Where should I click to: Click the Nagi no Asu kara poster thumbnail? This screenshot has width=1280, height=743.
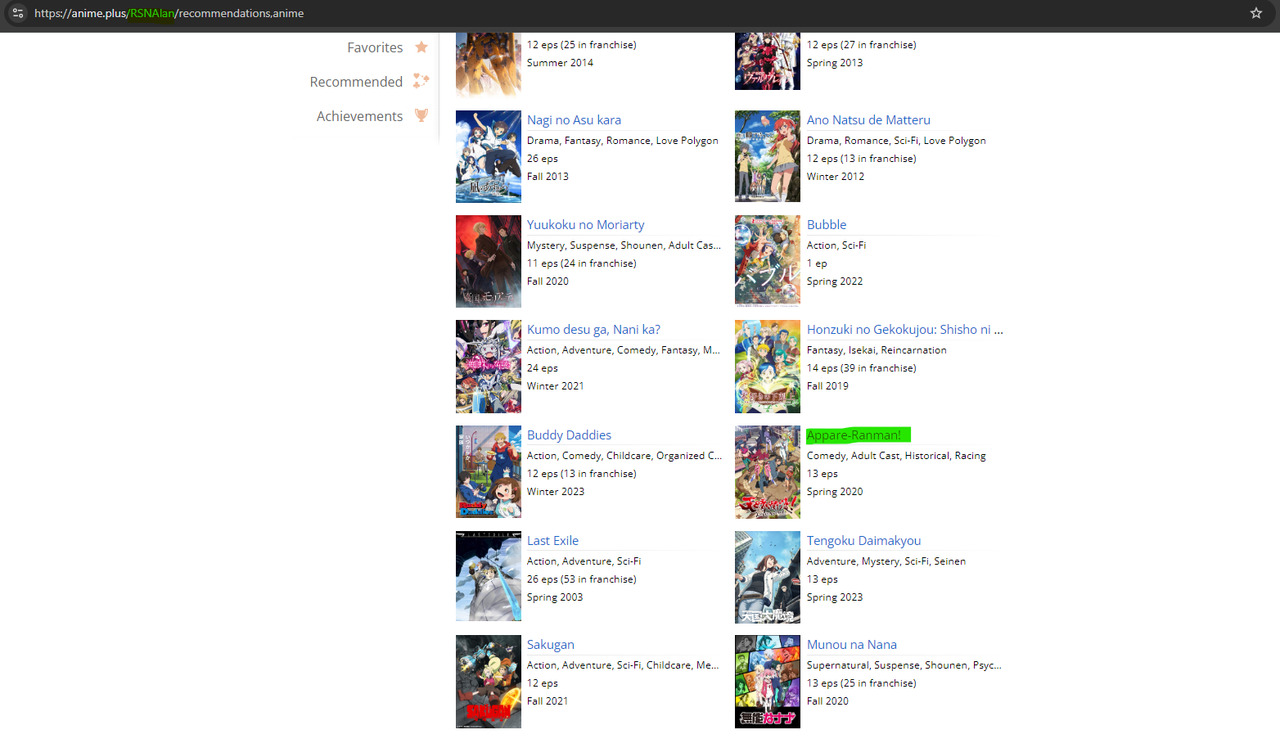tap(488, 157)
